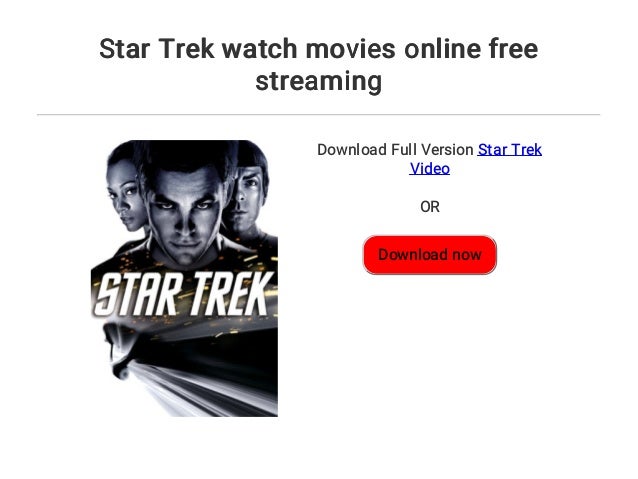638x479 pixels.
Task: Click the word online in the heading
Action: [442, 49]
